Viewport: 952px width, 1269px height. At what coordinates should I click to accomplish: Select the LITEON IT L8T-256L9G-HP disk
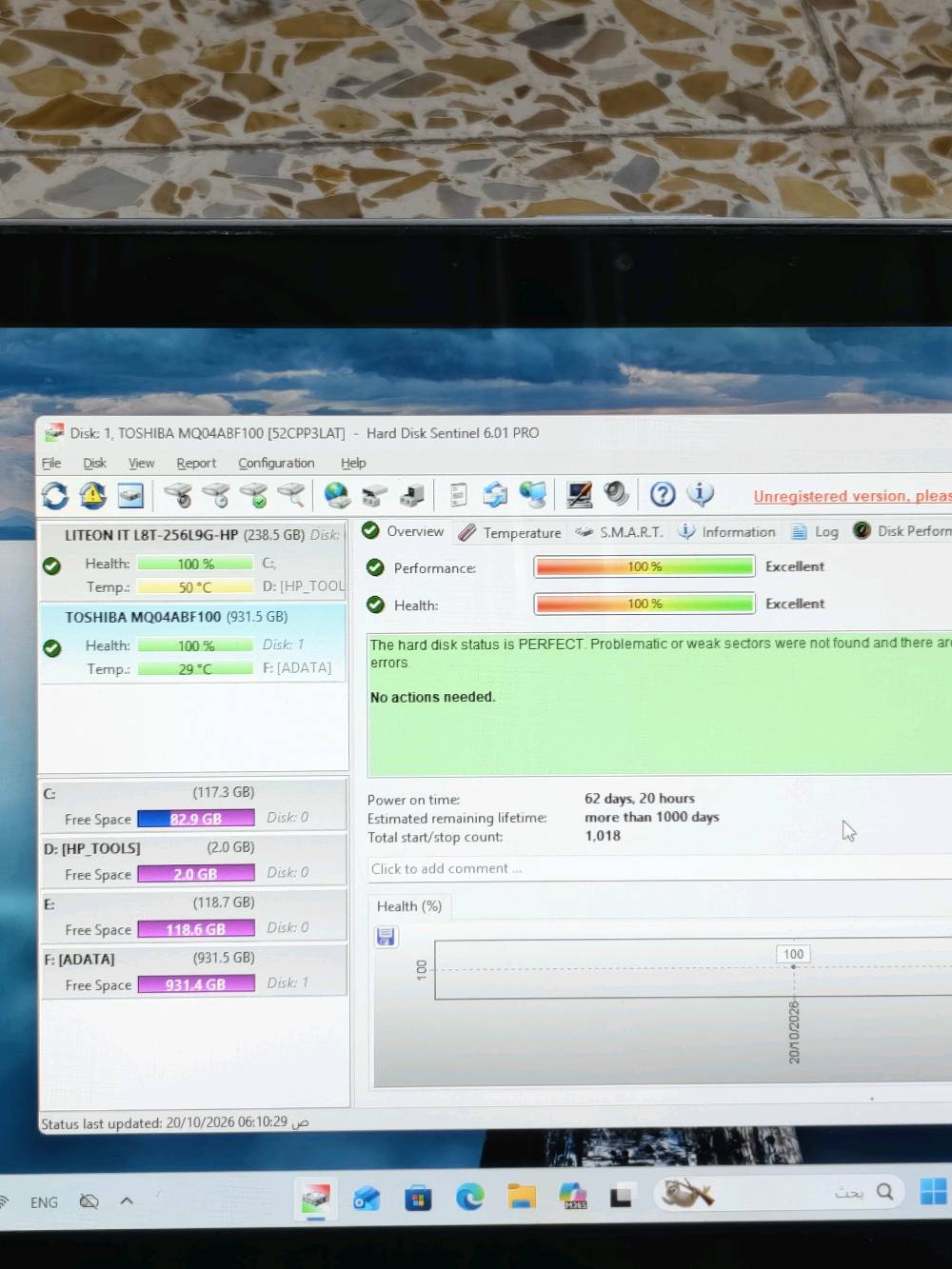click(x=193, y=562)
